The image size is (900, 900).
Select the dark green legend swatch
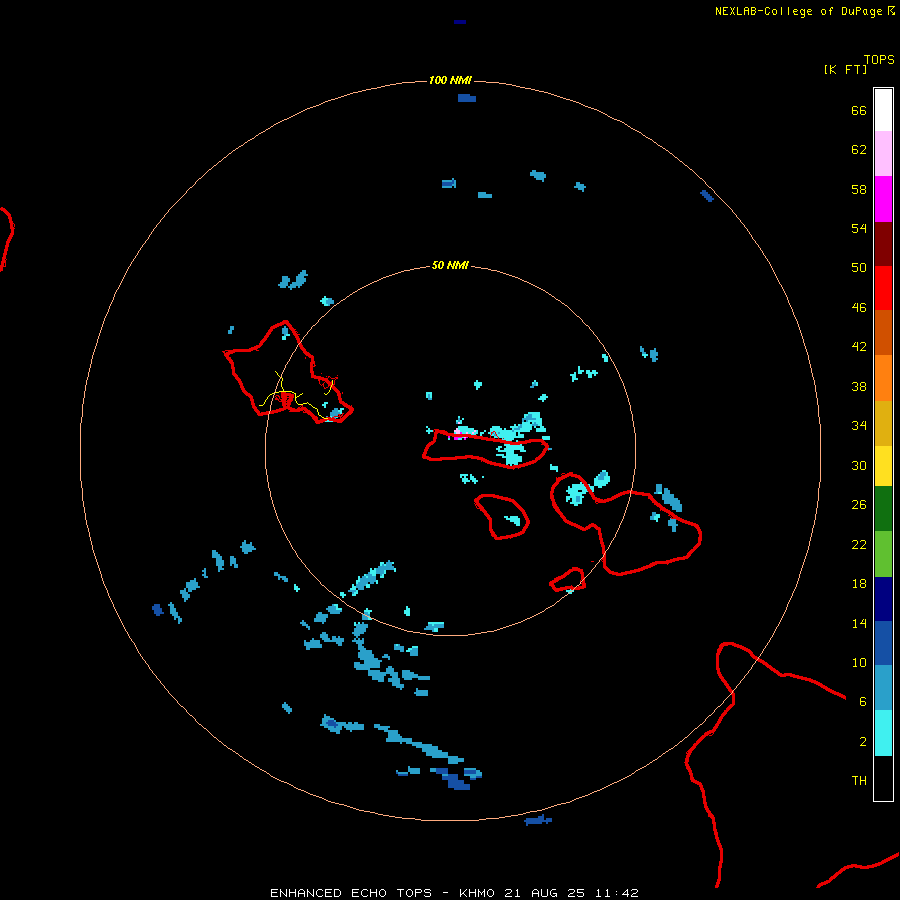tap(883, 508)
